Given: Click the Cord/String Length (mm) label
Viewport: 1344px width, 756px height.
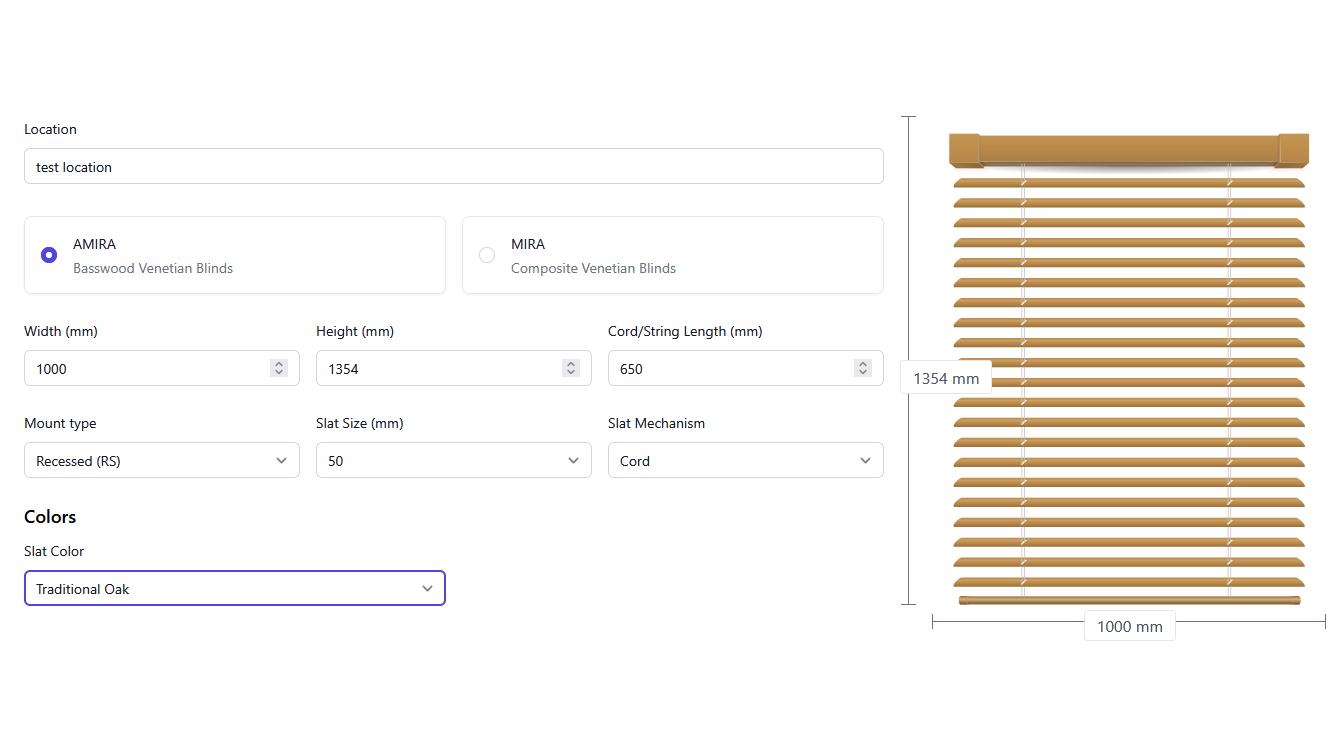Looking at the screenshot, I should pos(685,332).
